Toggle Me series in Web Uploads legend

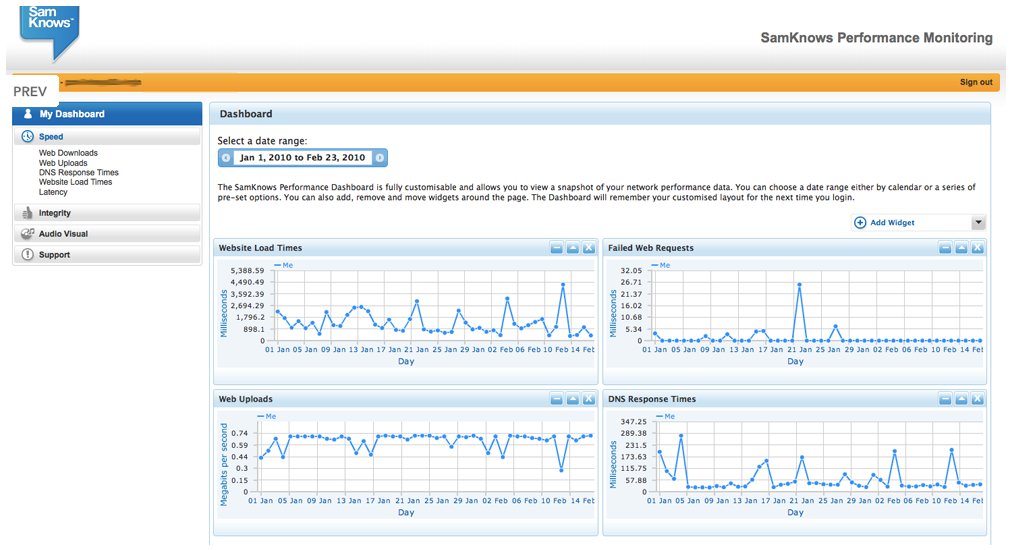tap(267, 416)
